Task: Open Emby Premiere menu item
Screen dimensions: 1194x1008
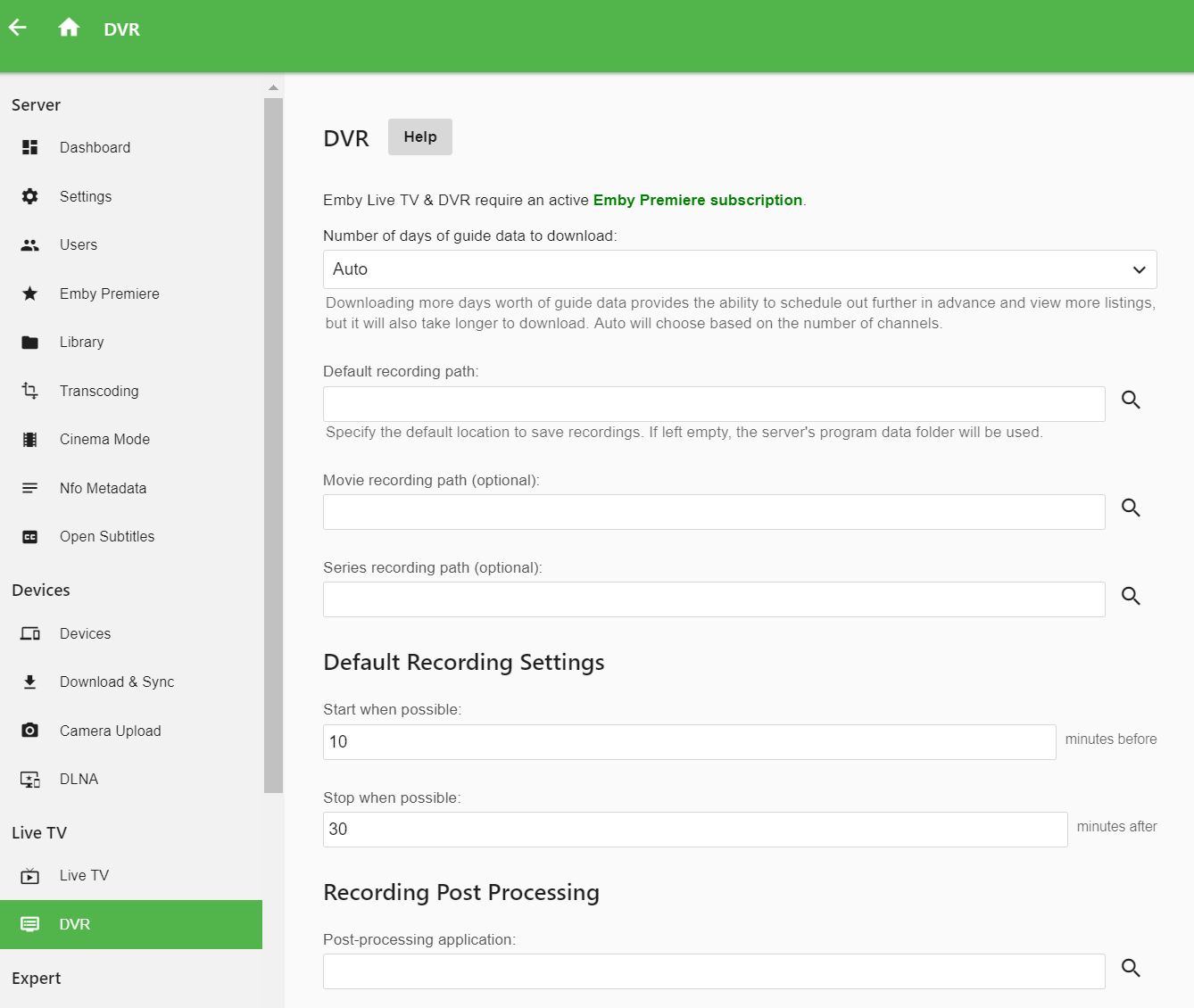Action: tap(131, 293)
